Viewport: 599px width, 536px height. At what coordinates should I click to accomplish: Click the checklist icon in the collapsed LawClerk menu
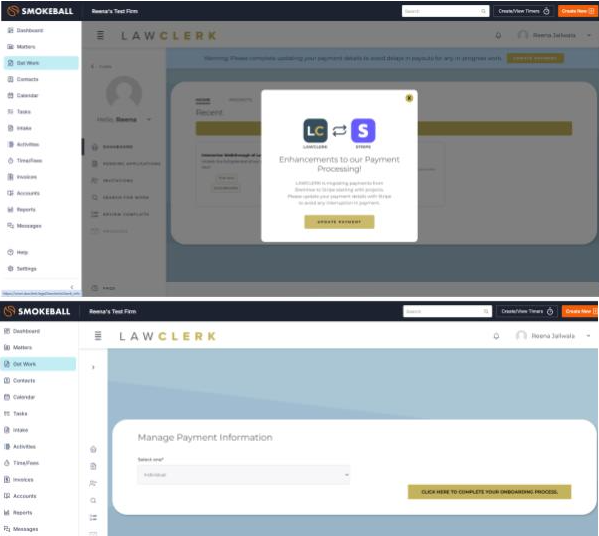tap(93, 517)
